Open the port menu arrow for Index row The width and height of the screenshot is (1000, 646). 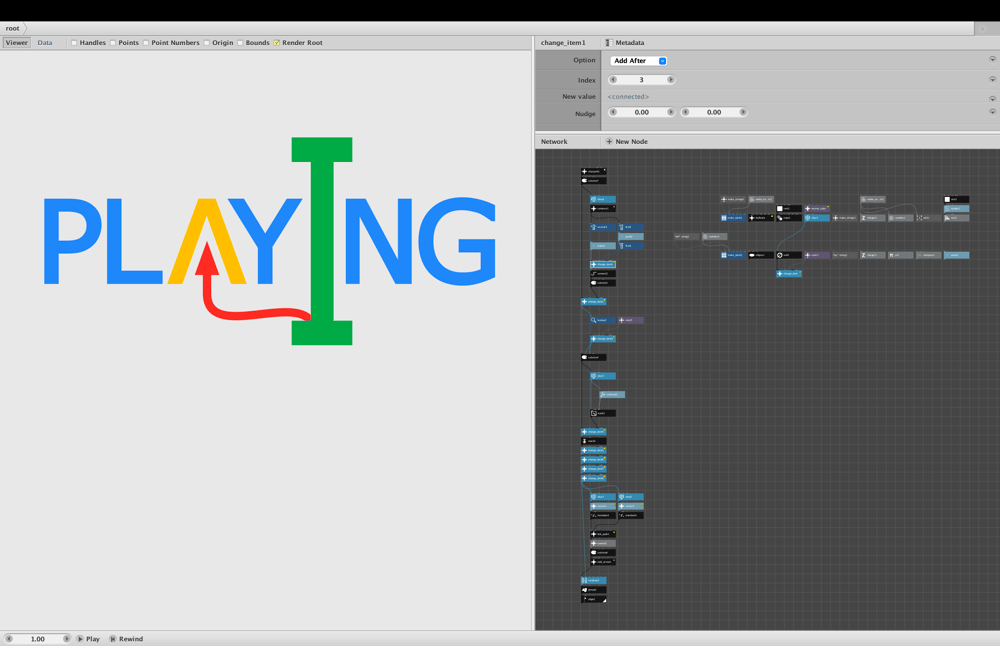pos(992,80)
